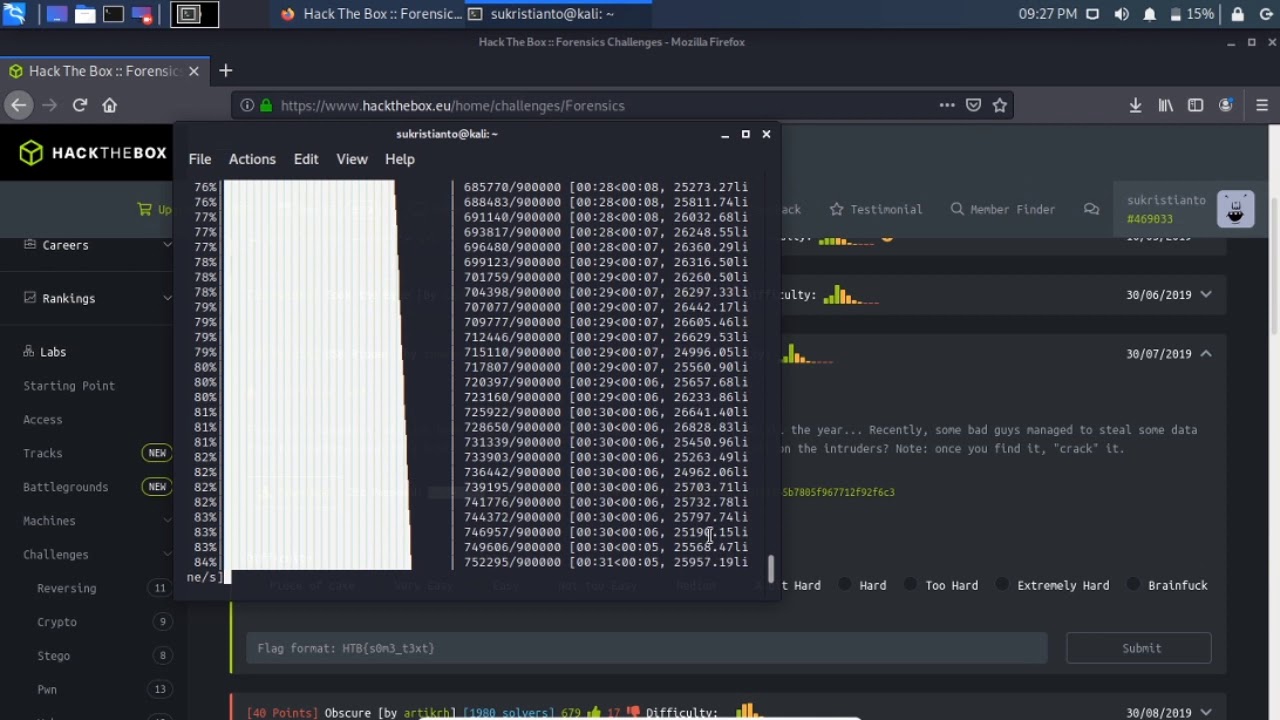Click the flag format input field
The width and height of the screenshot is (1280, 720).
click(x=646, y=648)
